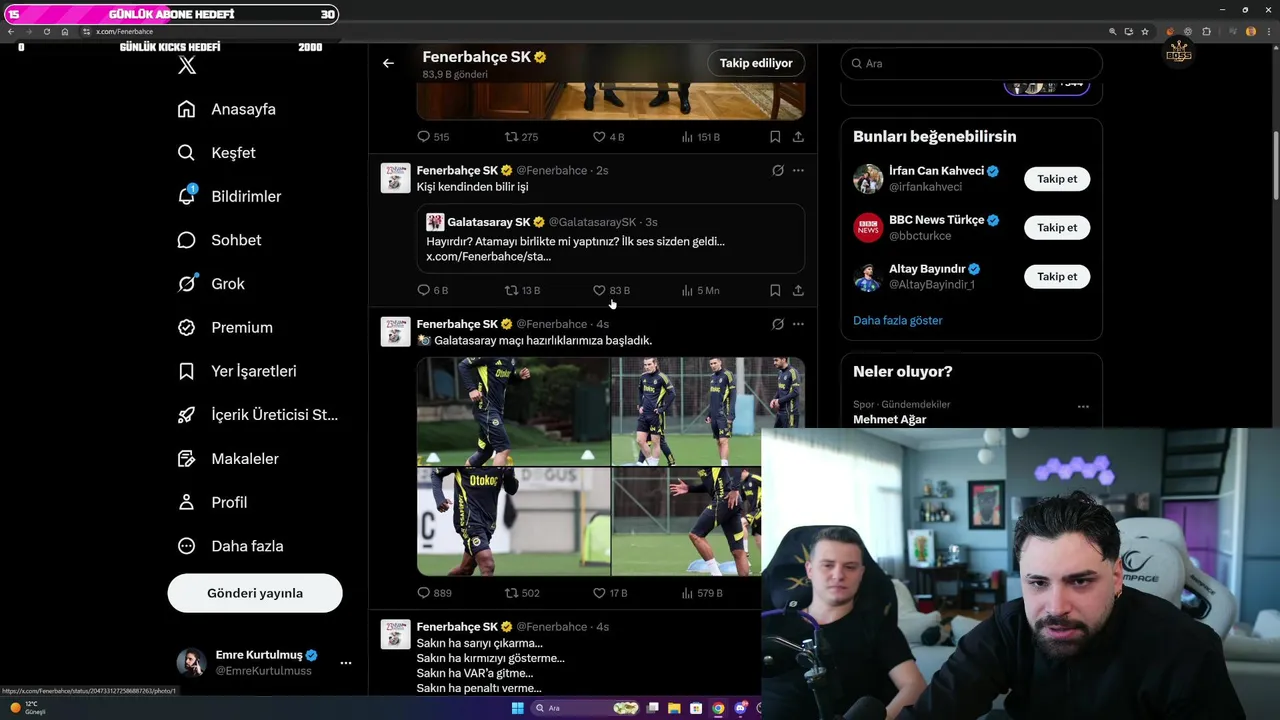This screenshot has height=720, width=1280.
Task: Click @Fenerbahce handle on Sakın ha post
Action: (551, 627)
